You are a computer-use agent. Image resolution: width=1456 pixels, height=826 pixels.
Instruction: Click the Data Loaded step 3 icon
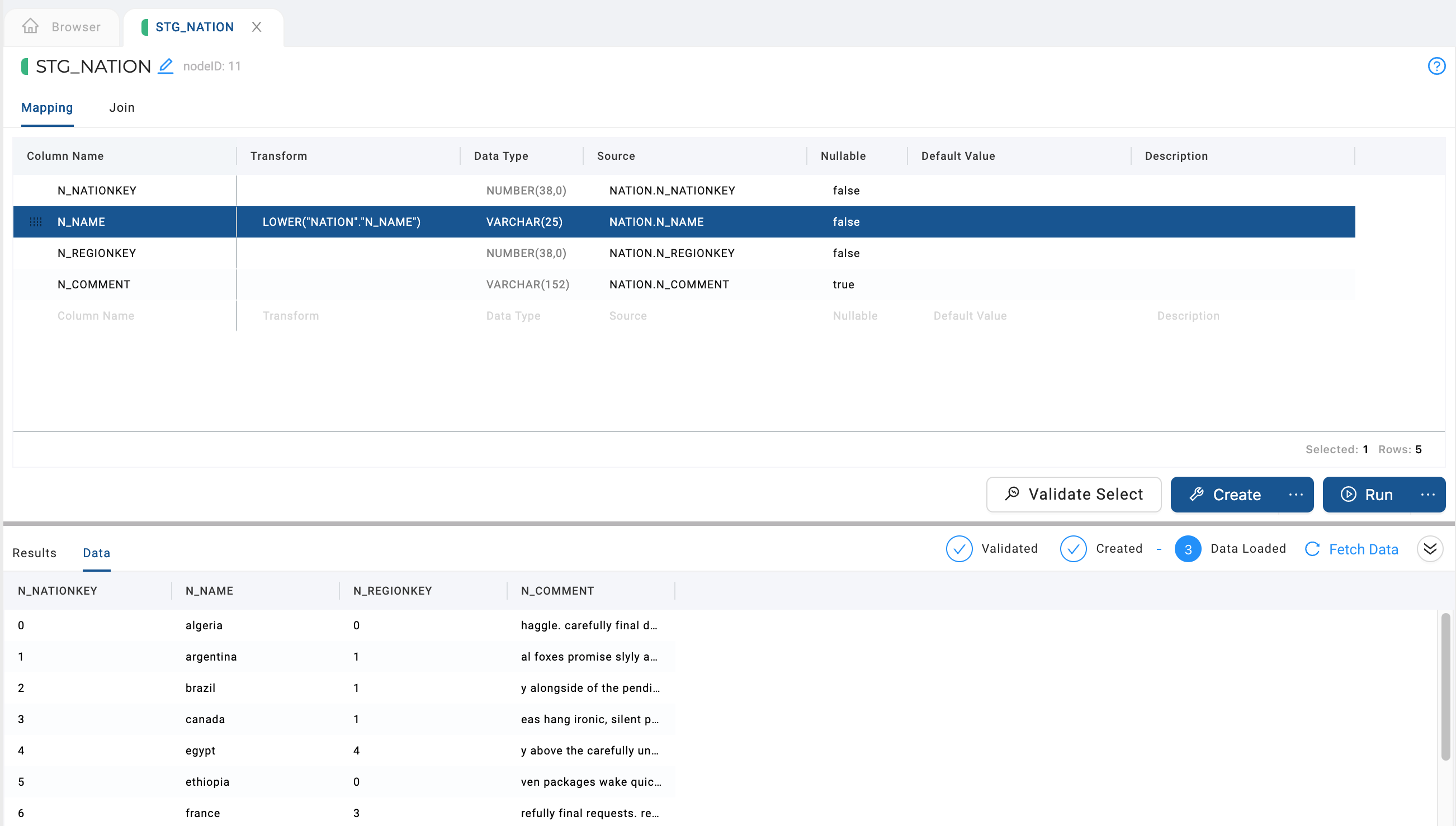pos(1188,549)
